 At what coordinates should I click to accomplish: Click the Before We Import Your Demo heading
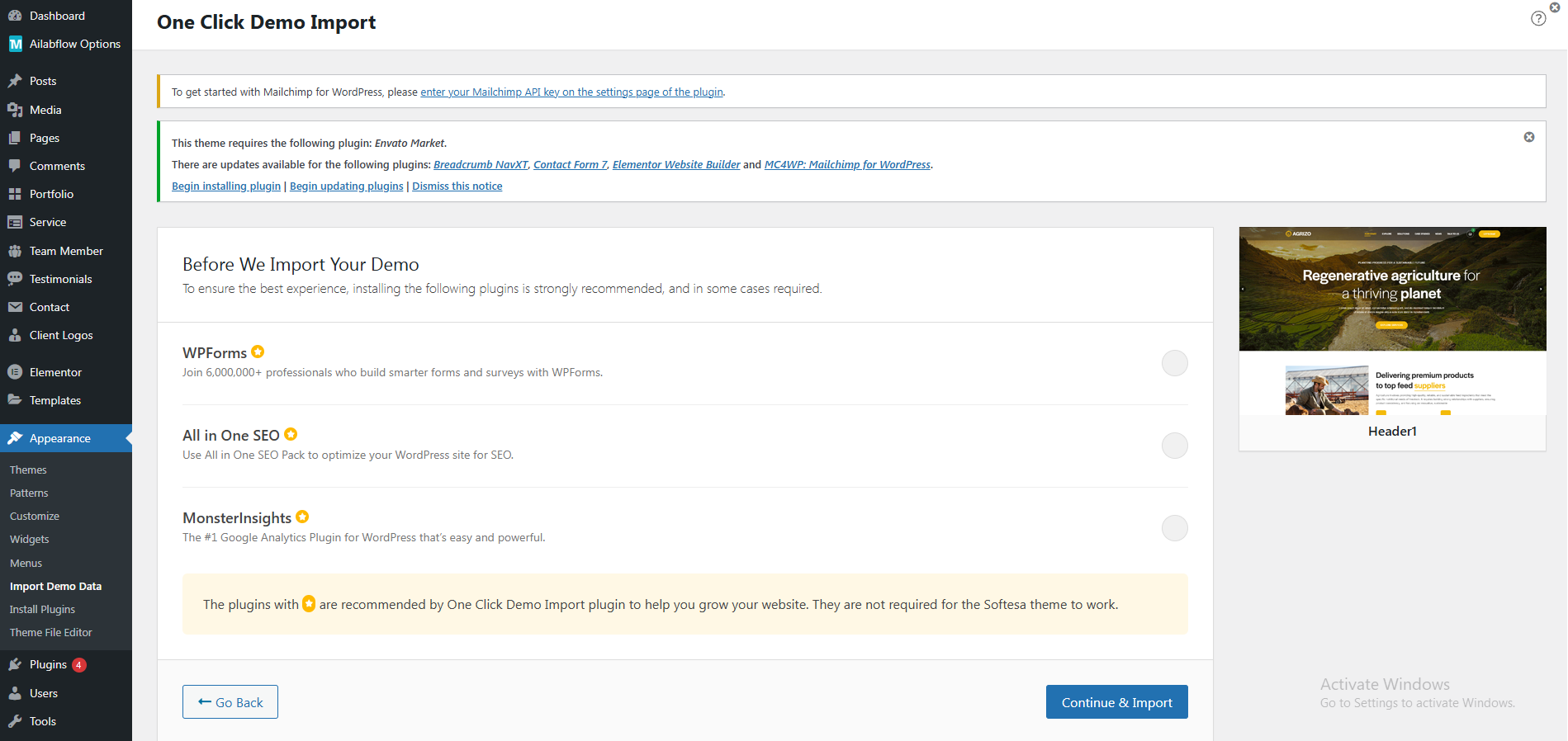point(301,264)
